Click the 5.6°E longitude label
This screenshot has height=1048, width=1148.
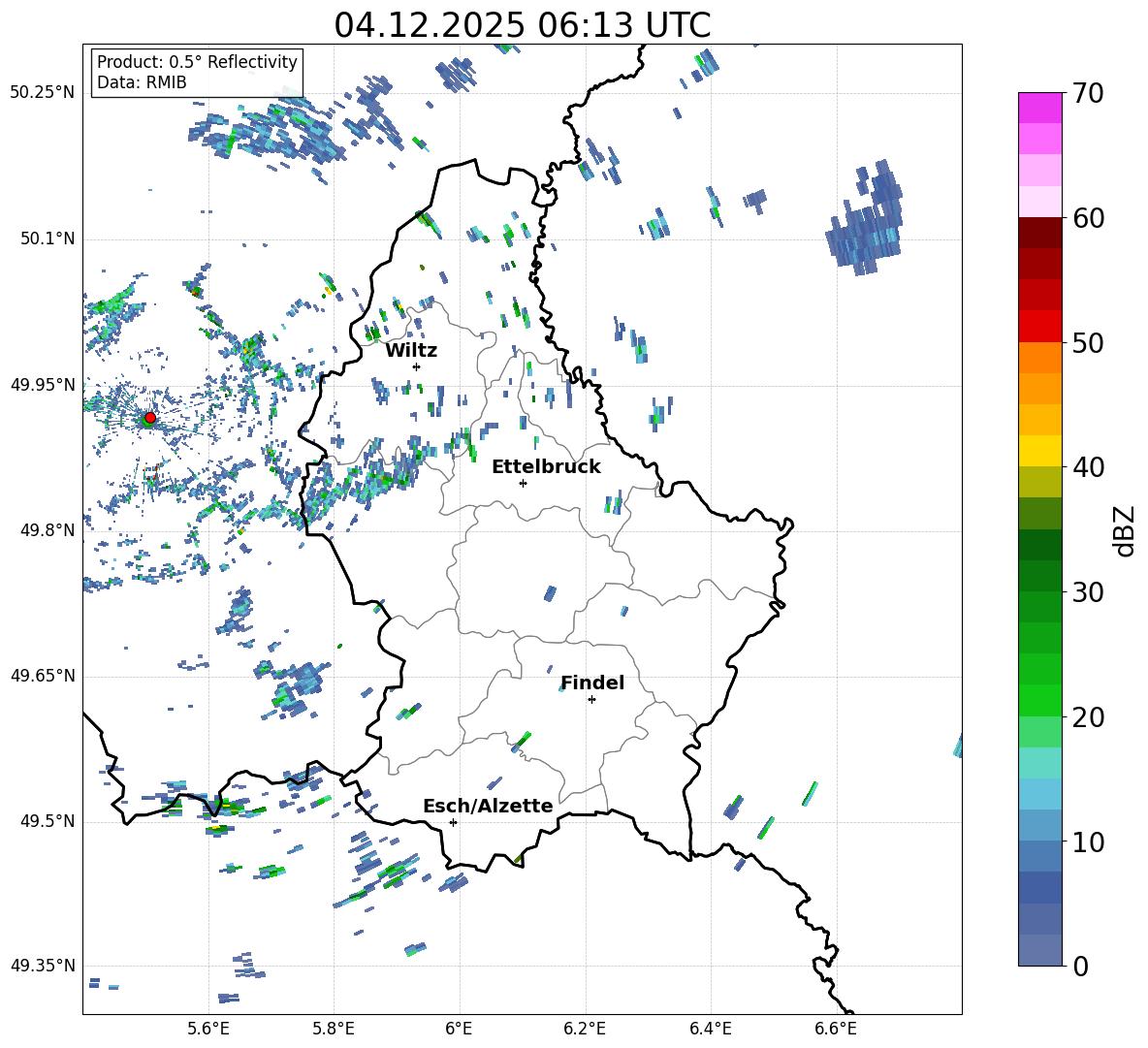point(208,1030)
